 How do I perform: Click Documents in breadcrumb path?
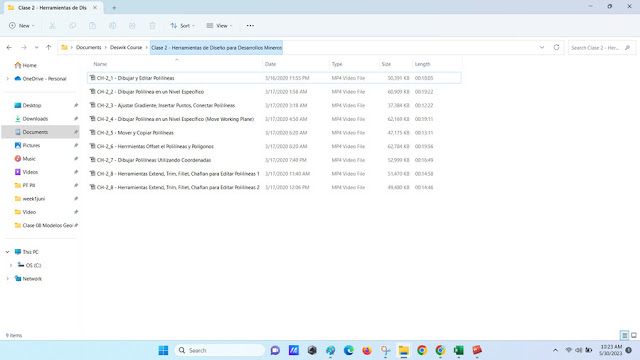(x=89, y=47)
